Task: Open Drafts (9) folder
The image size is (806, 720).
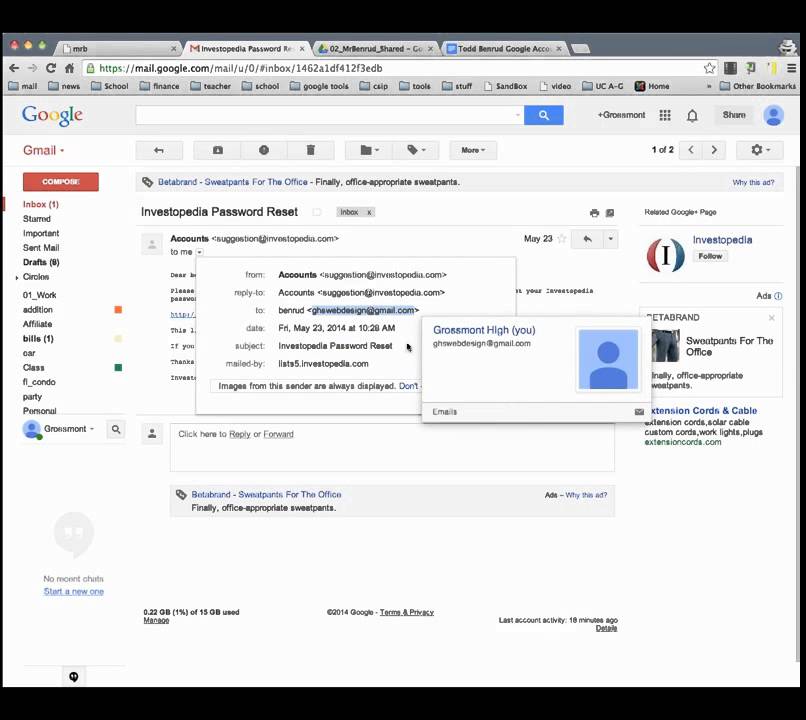Action: coord(41,262)
